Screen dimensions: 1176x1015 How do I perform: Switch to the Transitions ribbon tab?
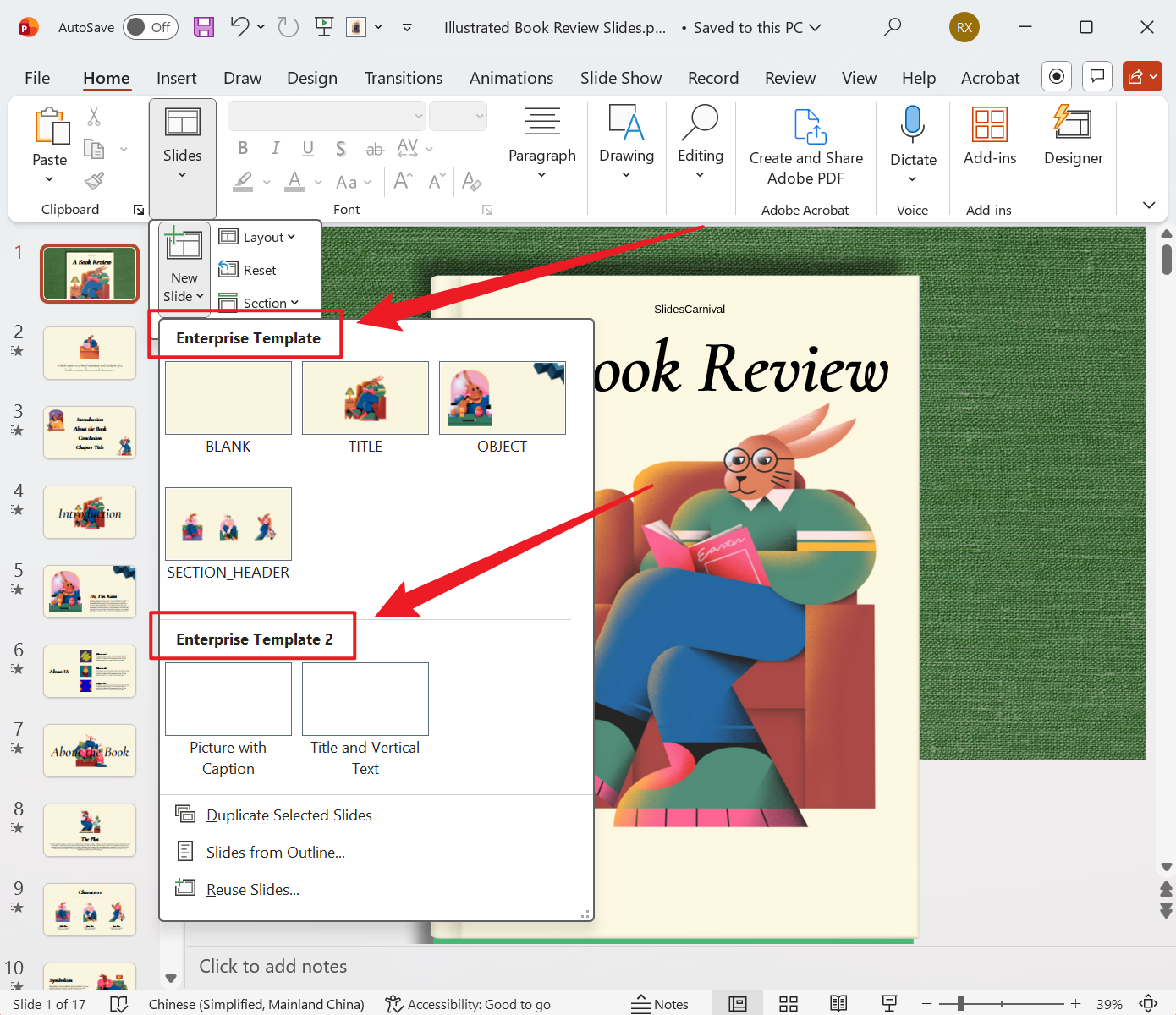(x=404, y=78)
